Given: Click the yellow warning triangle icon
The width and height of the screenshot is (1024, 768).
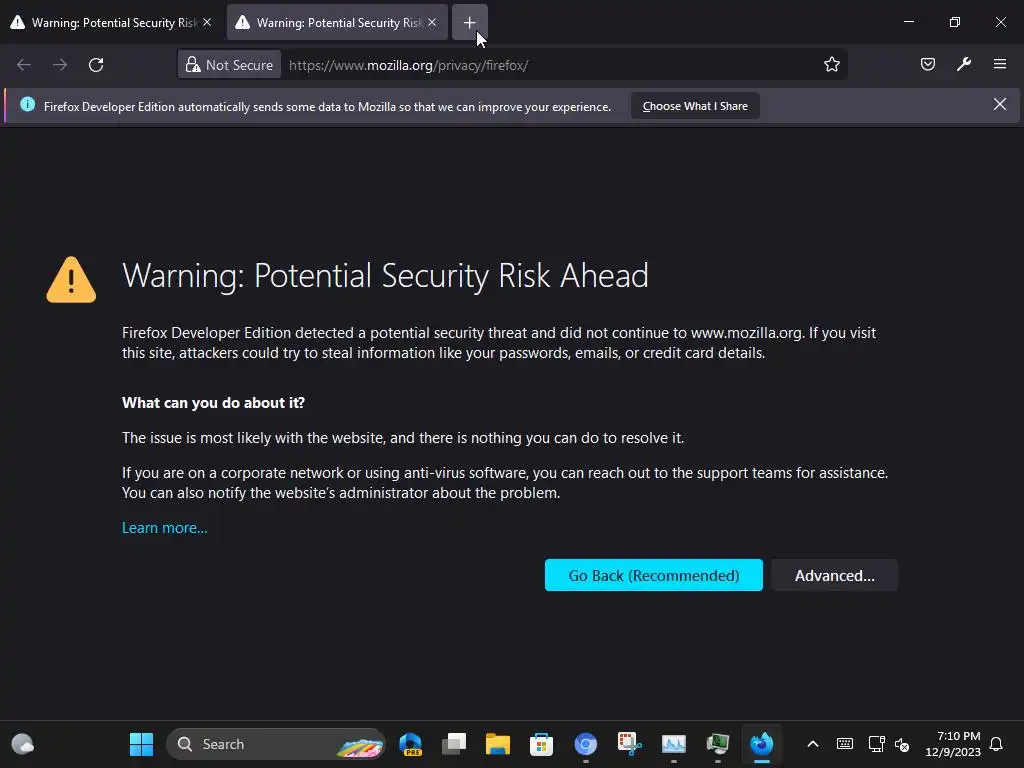Looking at the screenshot, I should tap(71, 280).
